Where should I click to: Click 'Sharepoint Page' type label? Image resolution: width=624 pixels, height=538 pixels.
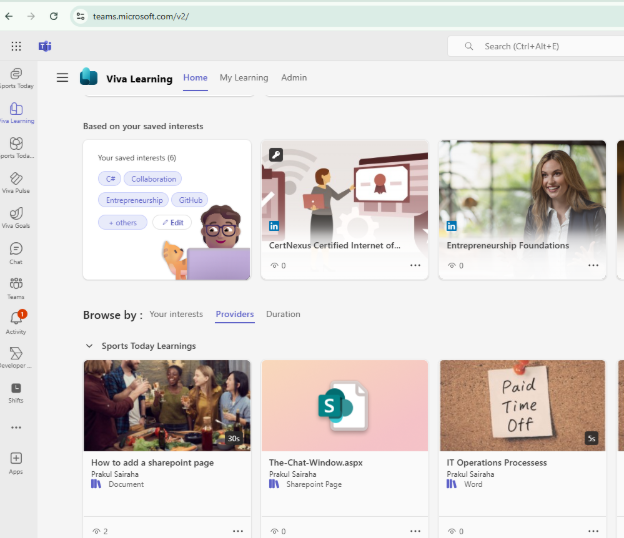tap(314, 484)
